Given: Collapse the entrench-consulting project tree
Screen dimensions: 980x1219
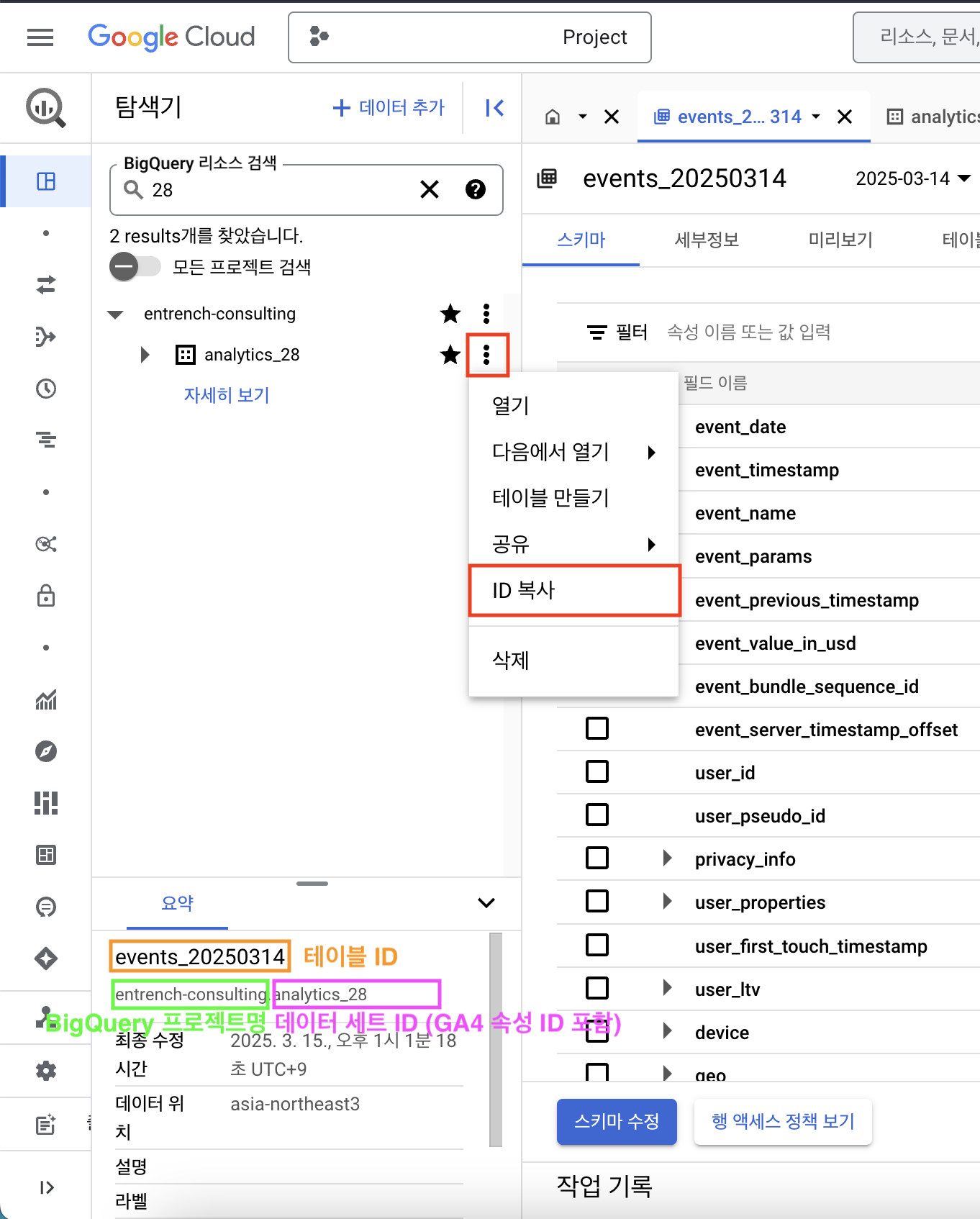Looking at the screenshot, I should click(115, 314).
